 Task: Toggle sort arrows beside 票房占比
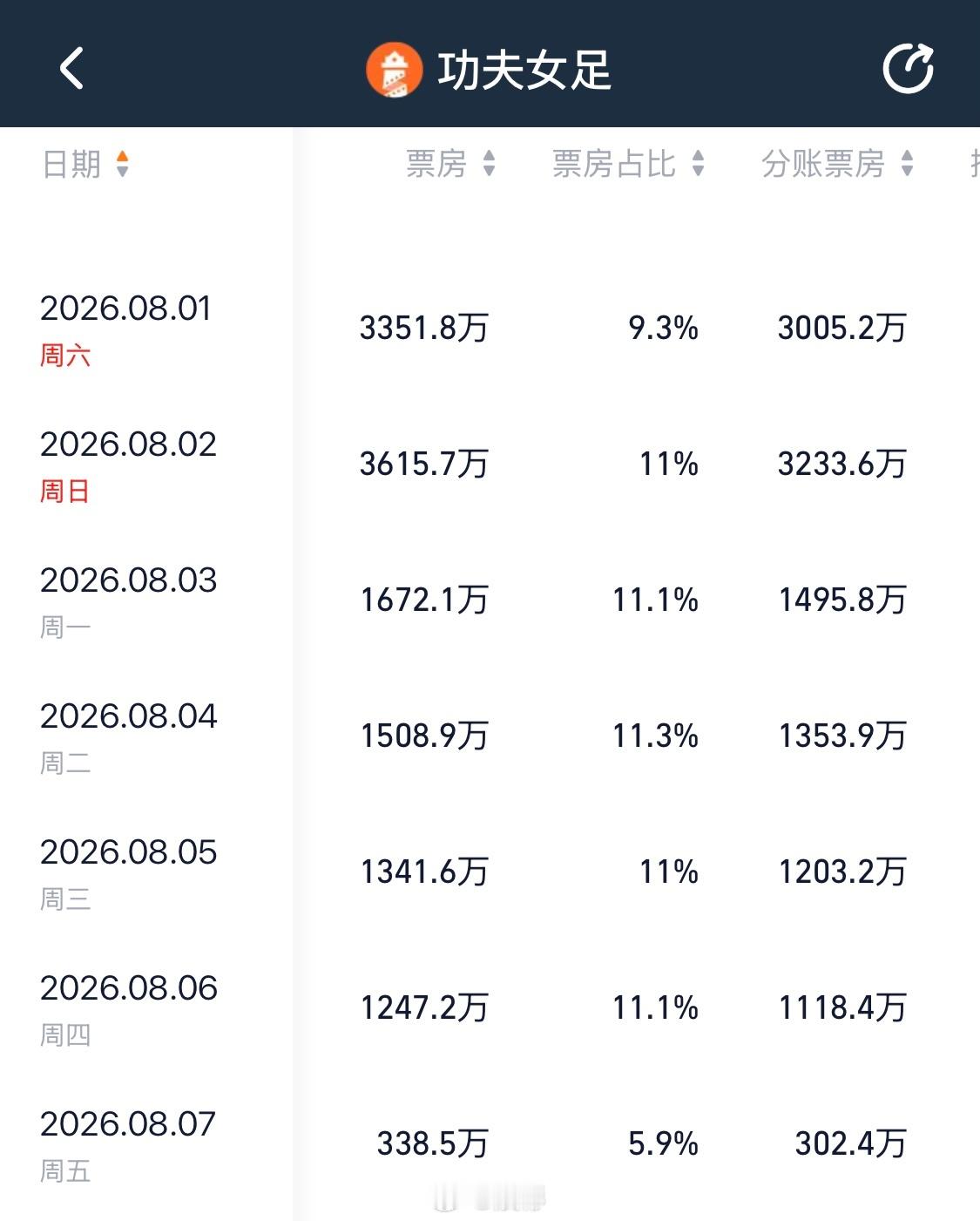pyautogui.click(x=698, y=164)
